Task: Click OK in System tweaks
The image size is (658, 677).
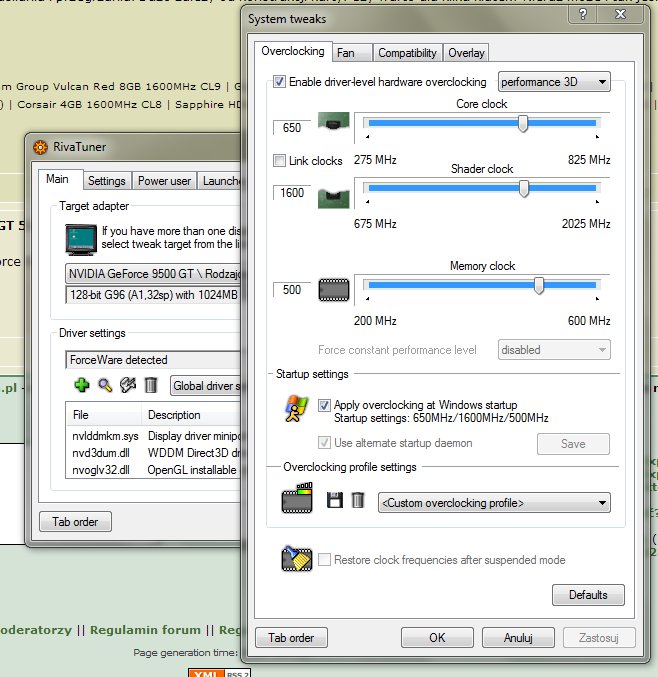Action: (x=437, y=637)
